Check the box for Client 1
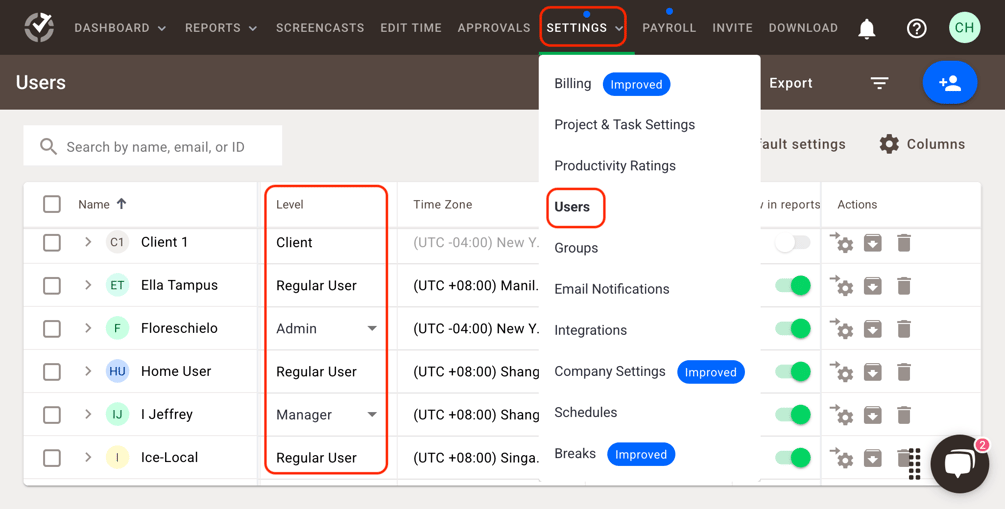Image resolution: width=1005 pixels, height=509 pixels. pyautogui.click(x=52, y=243)
